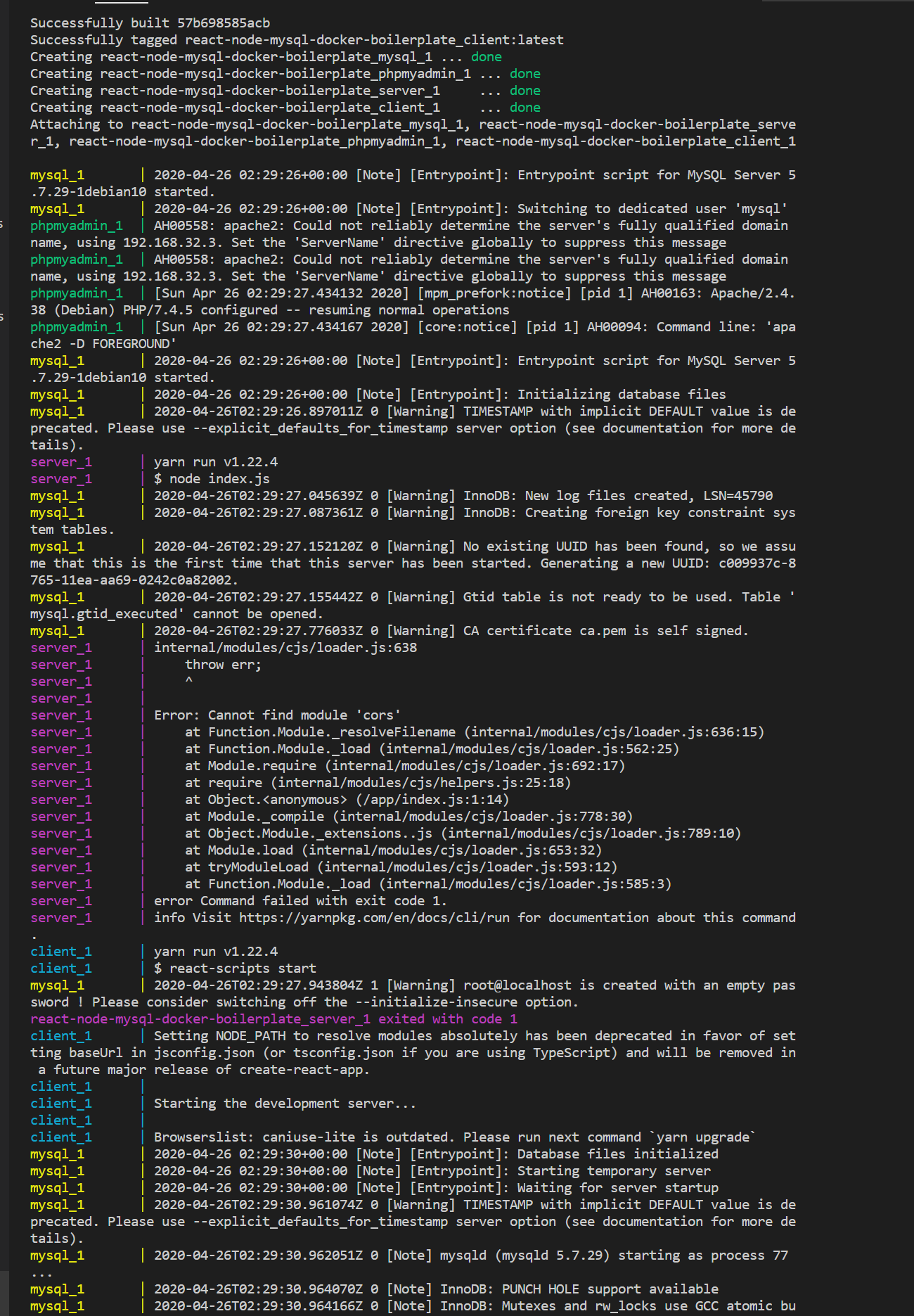
Task: Click 'InnoDB: New log files created, LSN=45790'
Action: click(618, 496)
